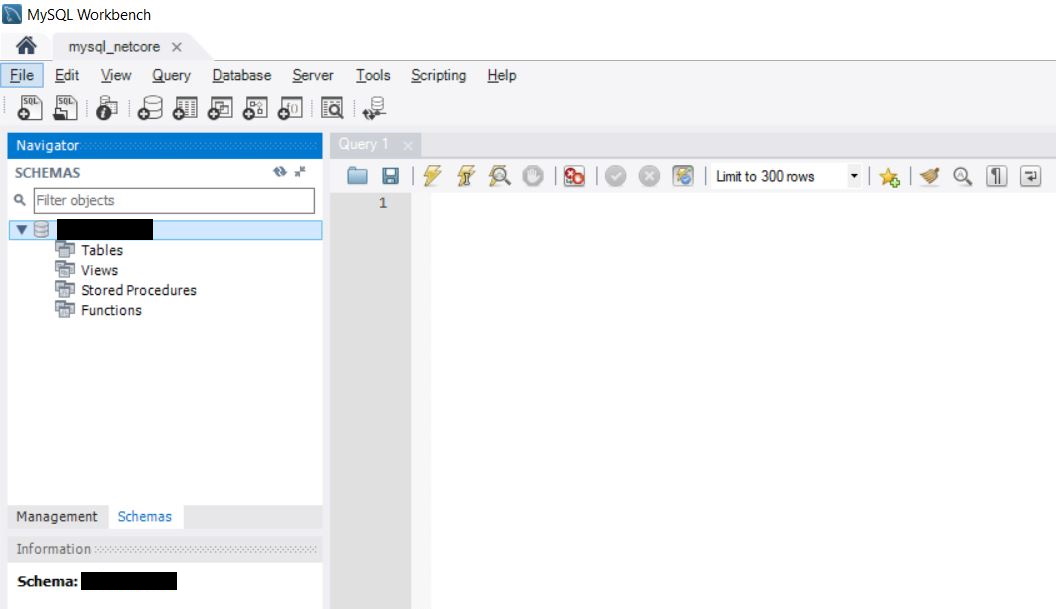The image size is (1056, 609).
Task: Click the Filter objects search field
Action: [x=173, y=200]
